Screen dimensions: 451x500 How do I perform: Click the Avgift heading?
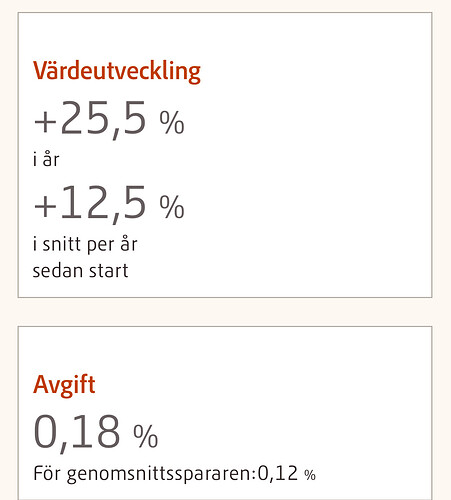coord(64,385)
